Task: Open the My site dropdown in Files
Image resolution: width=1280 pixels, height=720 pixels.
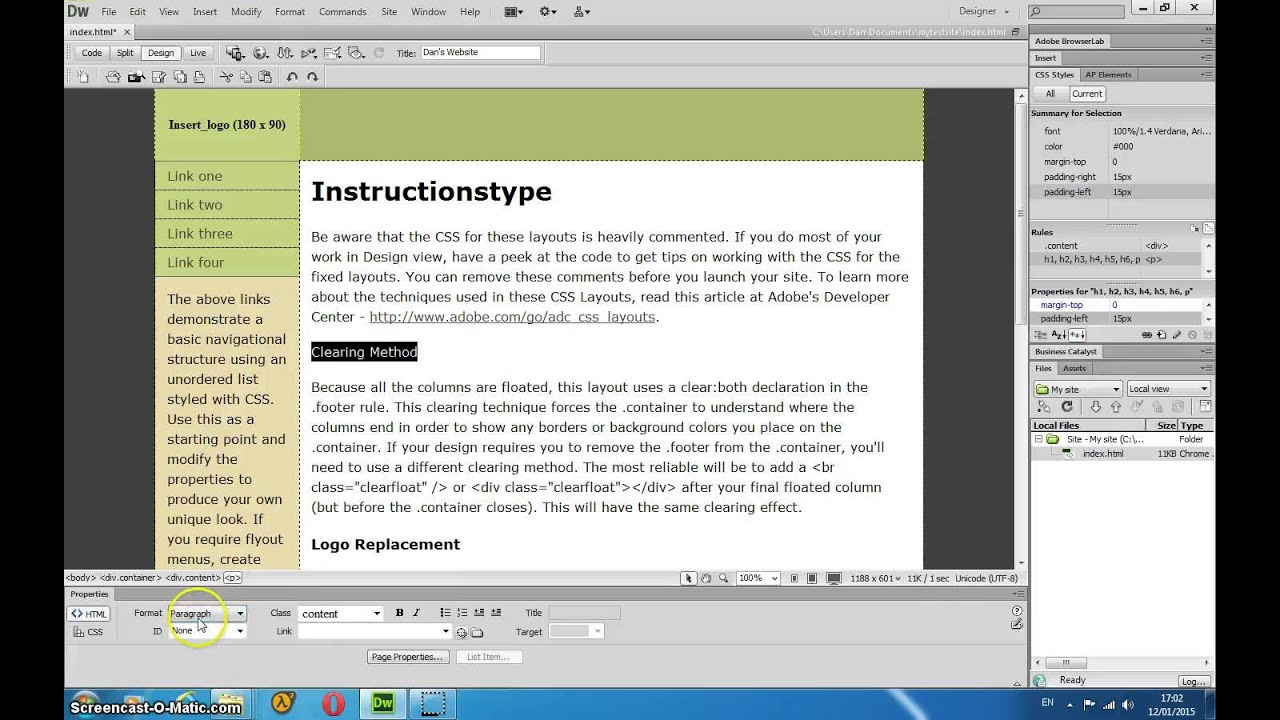Action: [x=1078, y=389]
